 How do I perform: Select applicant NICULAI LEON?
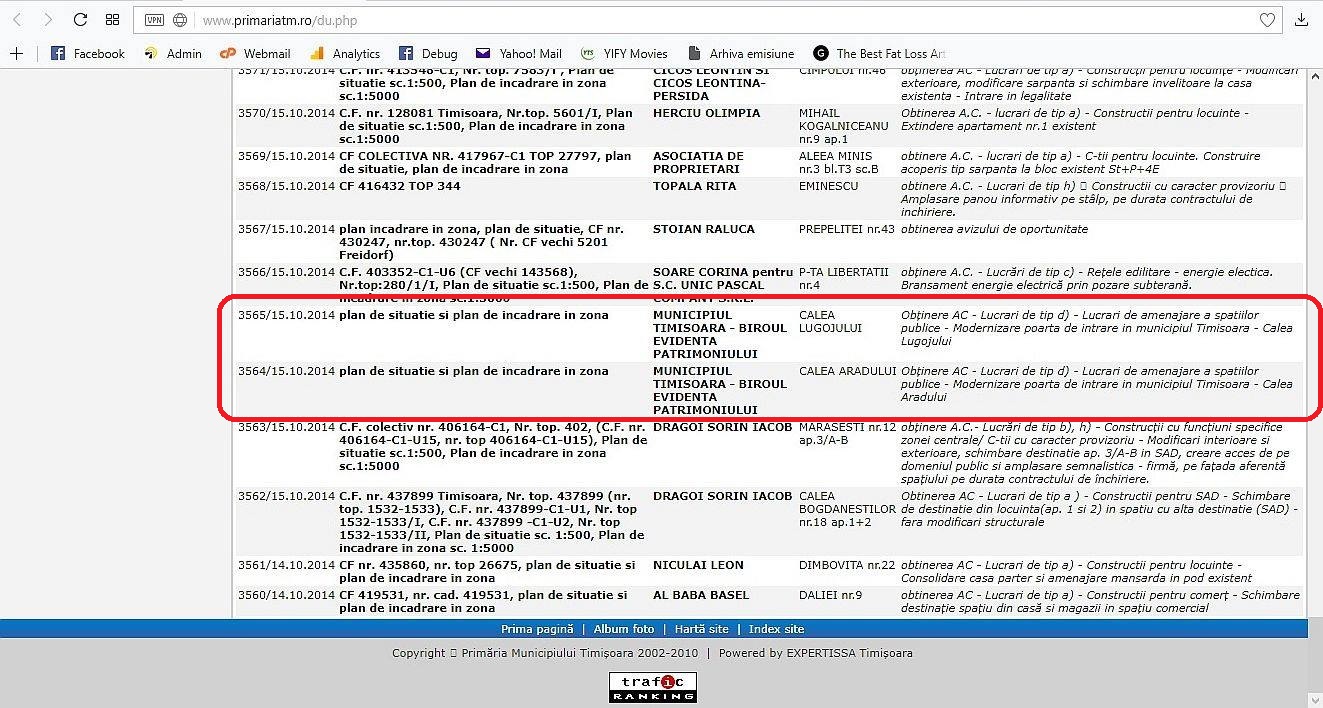click(700, 565)
